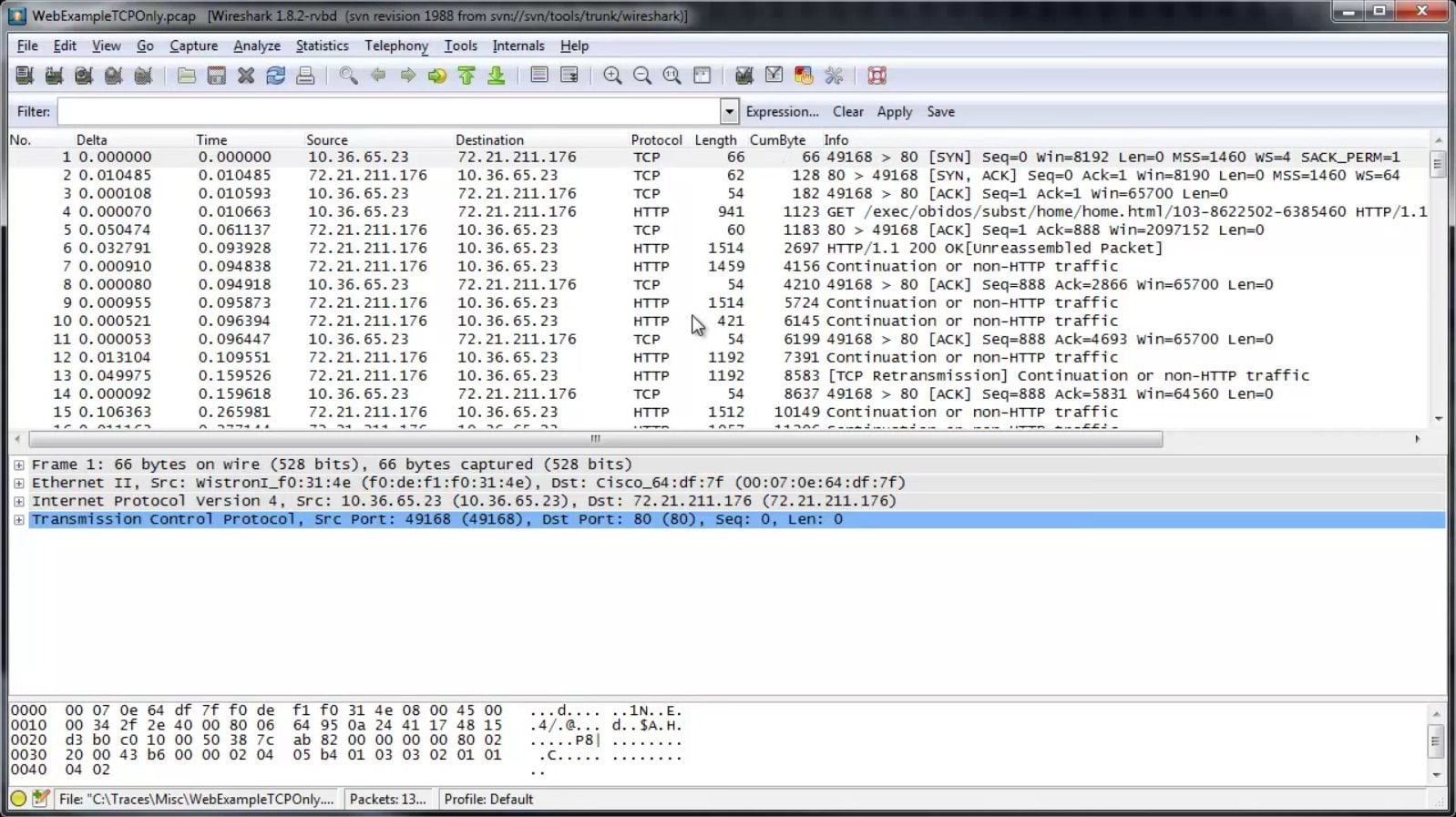Click the Find packet magnifier icon
This screenshot has height=817, width=1456.
click(x=348, y=76)
